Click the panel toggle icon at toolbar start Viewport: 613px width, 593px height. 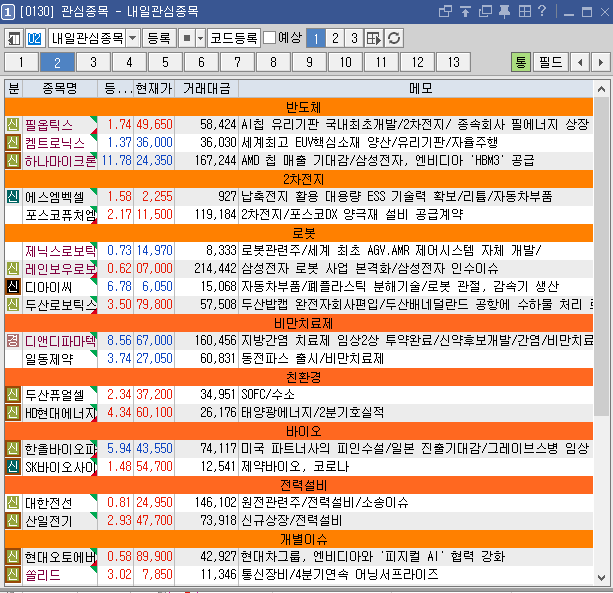pos(14,38)
